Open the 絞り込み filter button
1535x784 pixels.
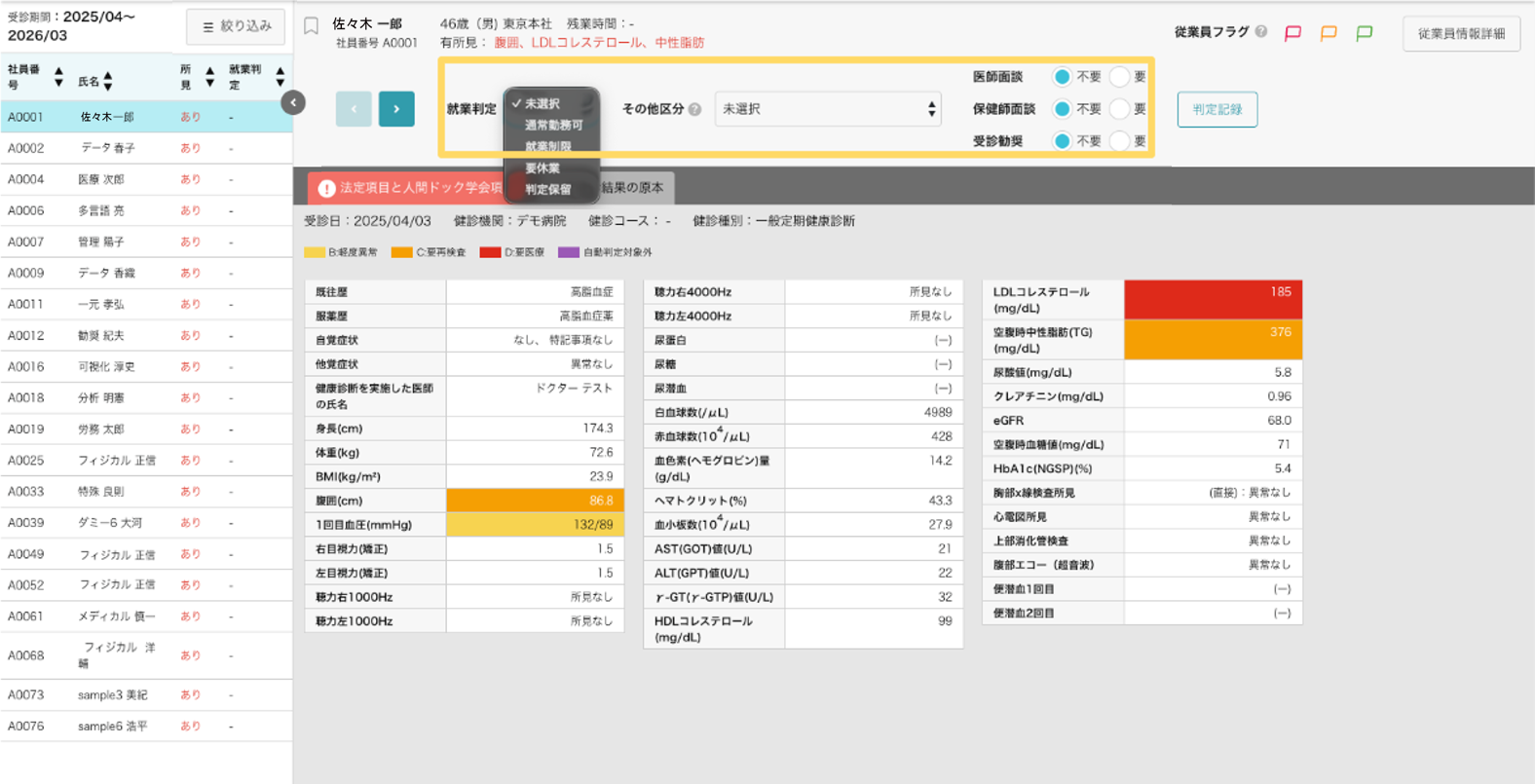236,26
